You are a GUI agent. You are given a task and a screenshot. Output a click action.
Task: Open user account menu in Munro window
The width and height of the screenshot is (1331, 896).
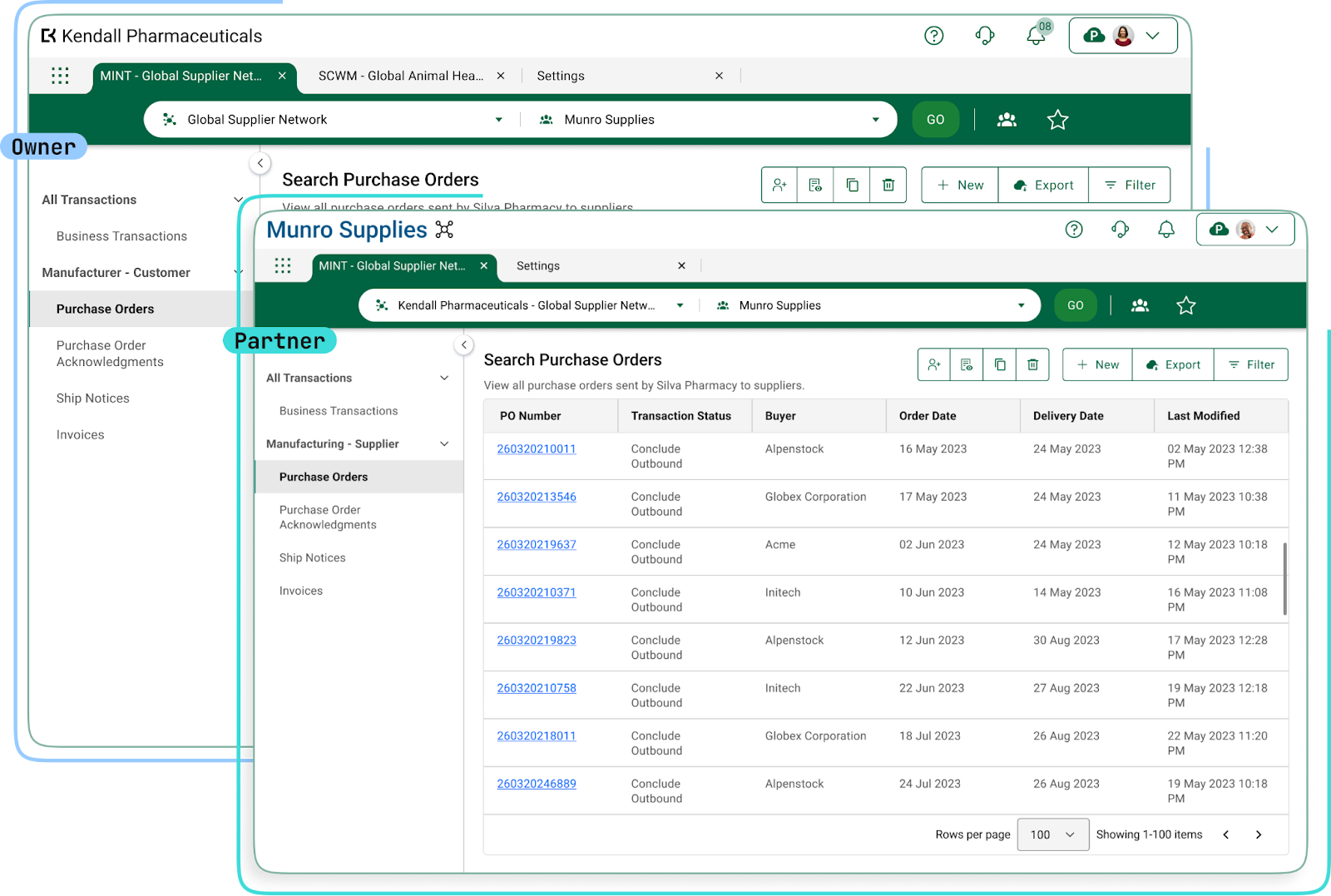1245,230
